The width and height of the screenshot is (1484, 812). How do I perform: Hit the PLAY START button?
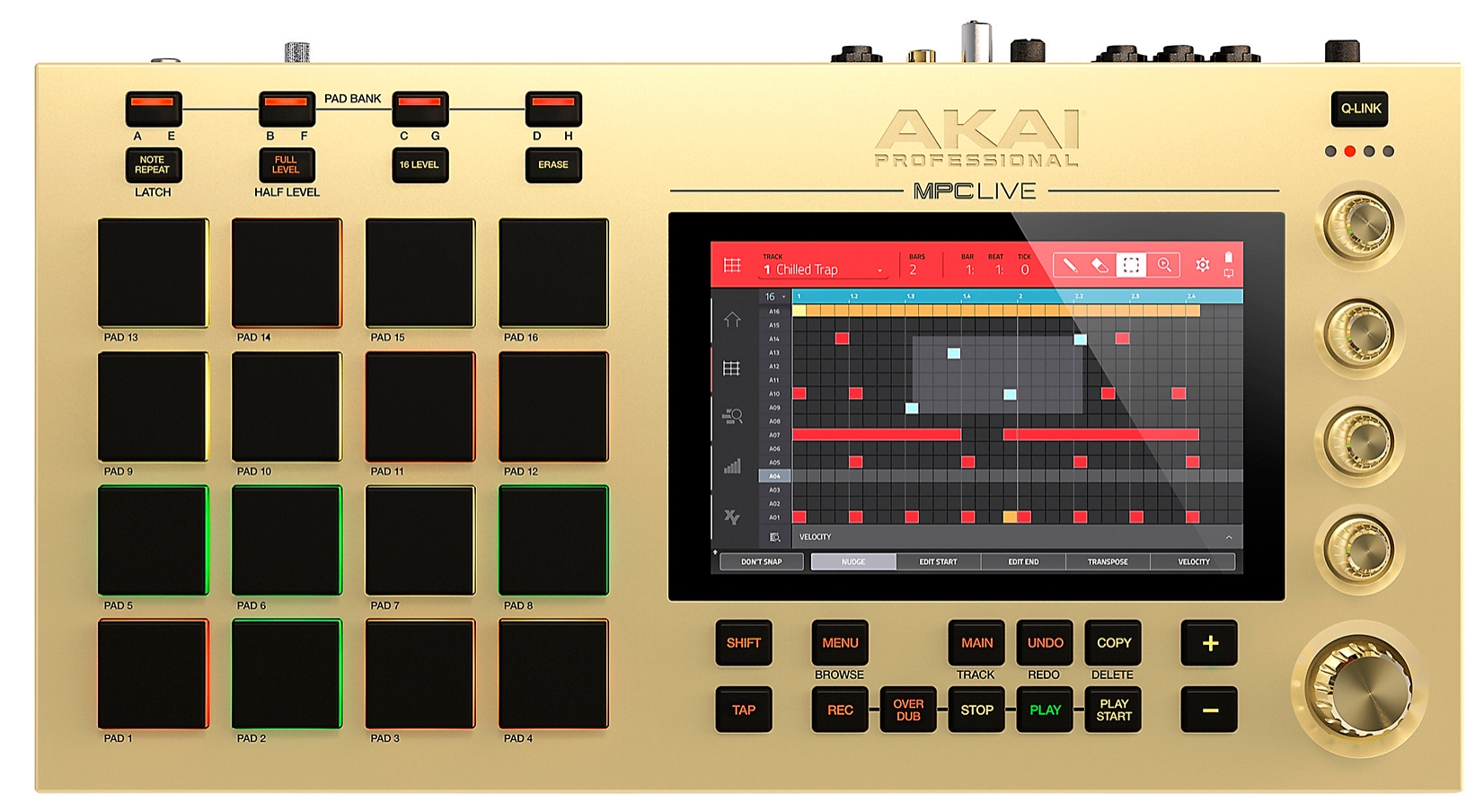point(1113,710)
